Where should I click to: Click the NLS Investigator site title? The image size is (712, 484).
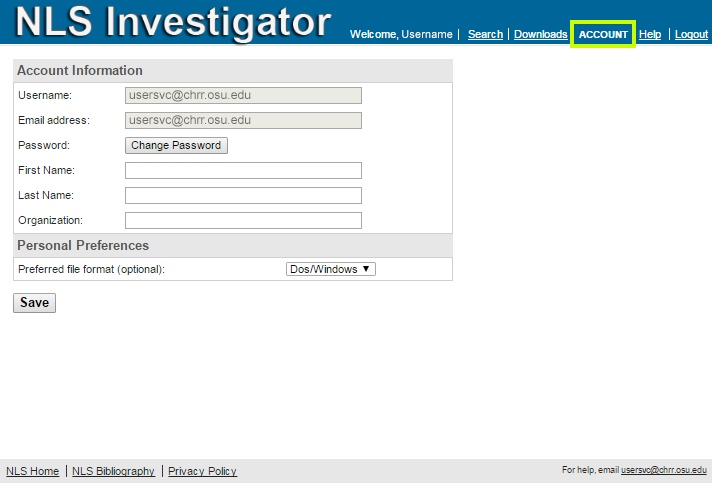click(173, 23)
